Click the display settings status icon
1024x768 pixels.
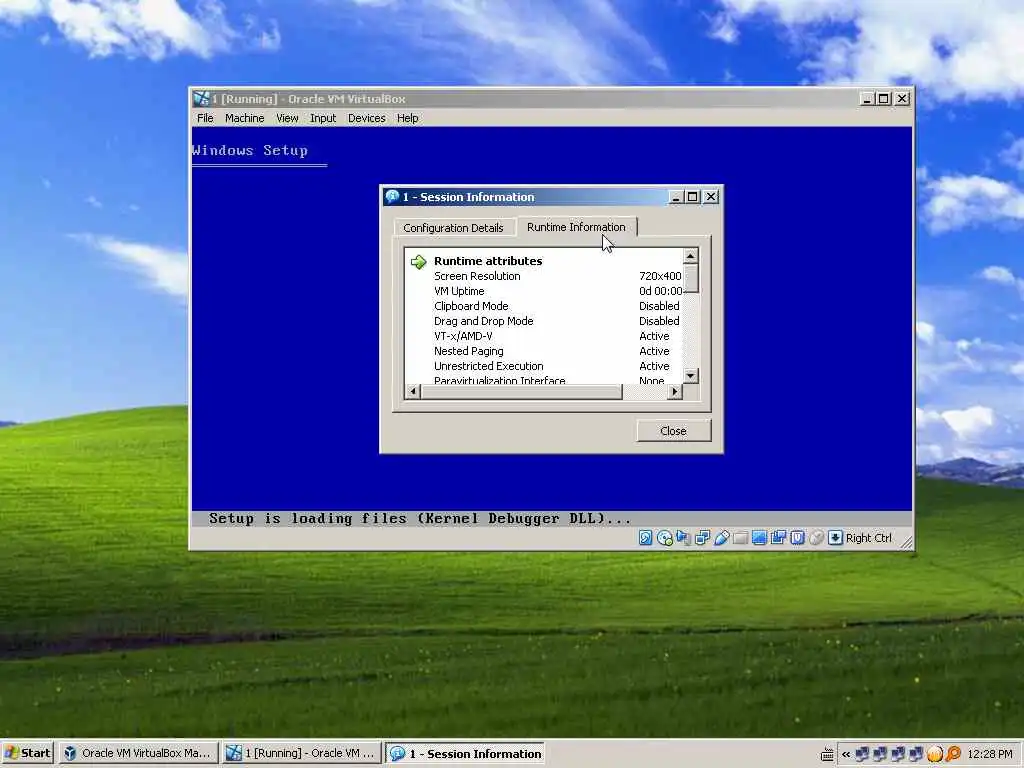point(759,537)
